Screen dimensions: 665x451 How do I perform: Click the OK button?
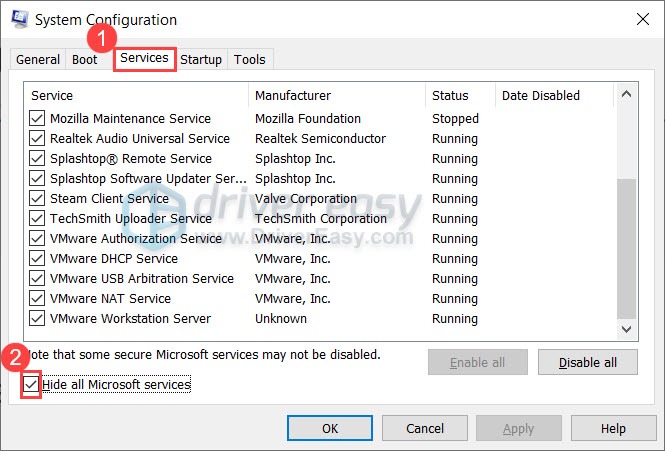coord(330,429)
